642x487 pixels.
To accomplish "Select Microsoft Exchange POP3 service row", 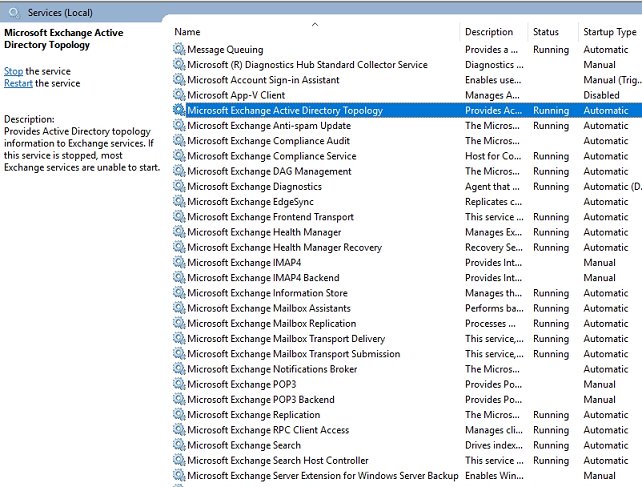I will pos(242,384).
